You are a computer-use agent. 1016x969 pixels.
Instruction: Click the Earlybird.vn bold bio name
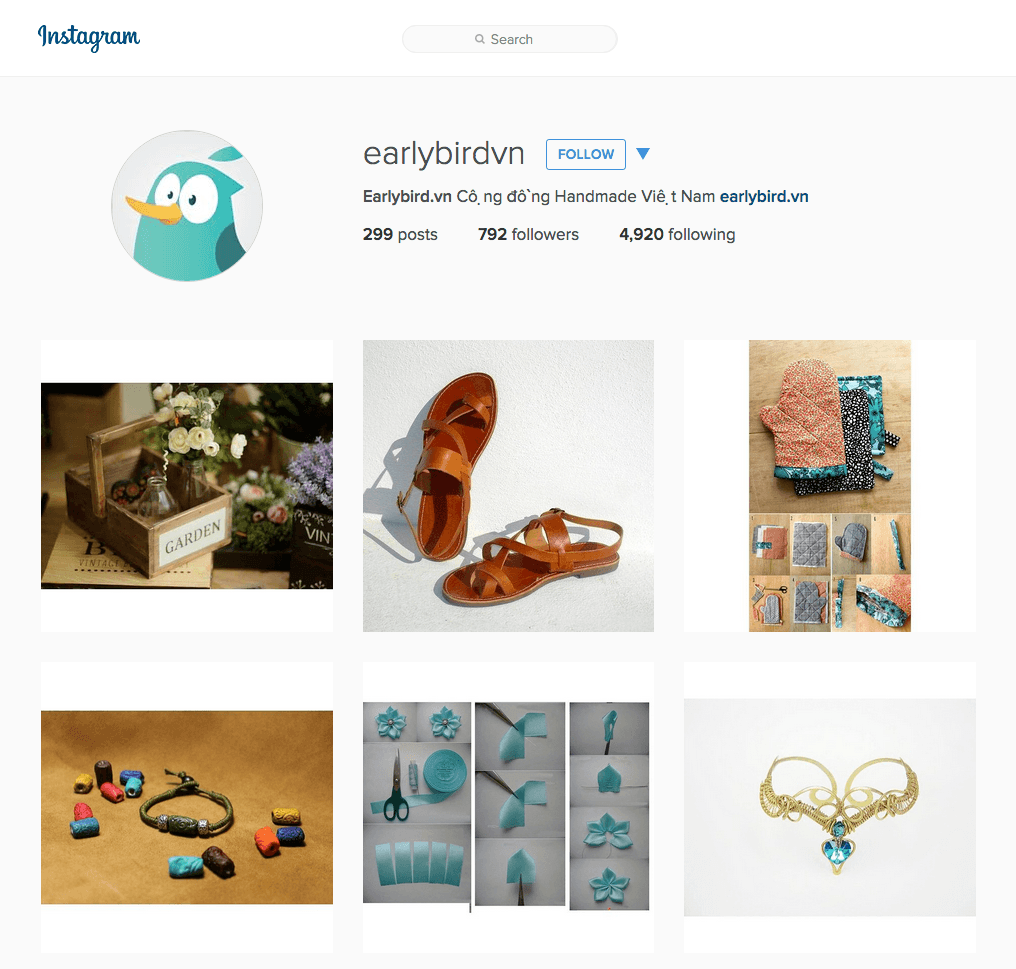pyautogui.click(x=407, y=196)
